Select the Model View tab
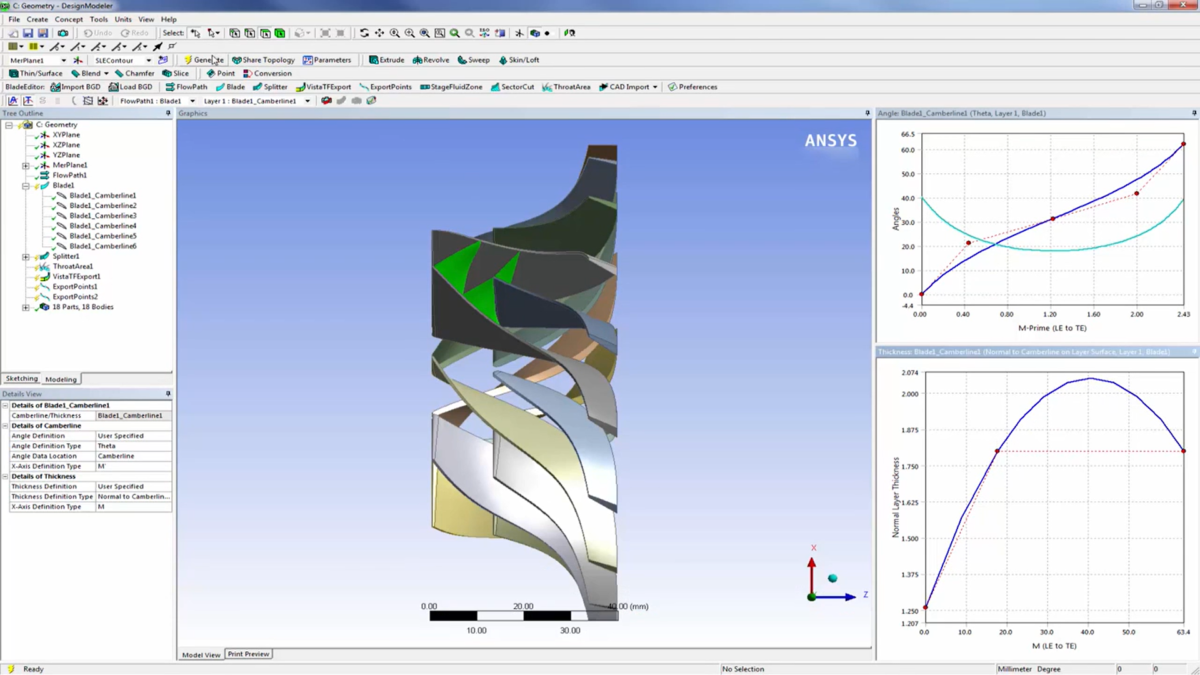Viewport: 1200px width, 675px height. [x=201, y=655]
